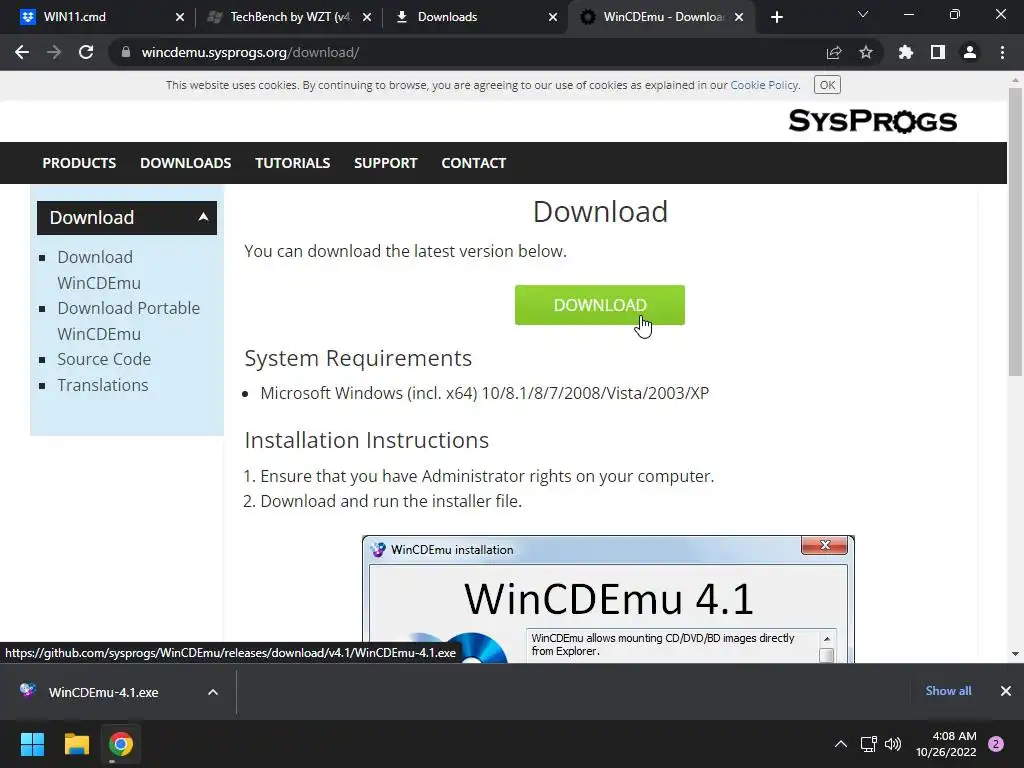
Task: Open the downloaded WinCDEmu-4.1.exe file
Action: pyautogui.click(x=103, y=692)
